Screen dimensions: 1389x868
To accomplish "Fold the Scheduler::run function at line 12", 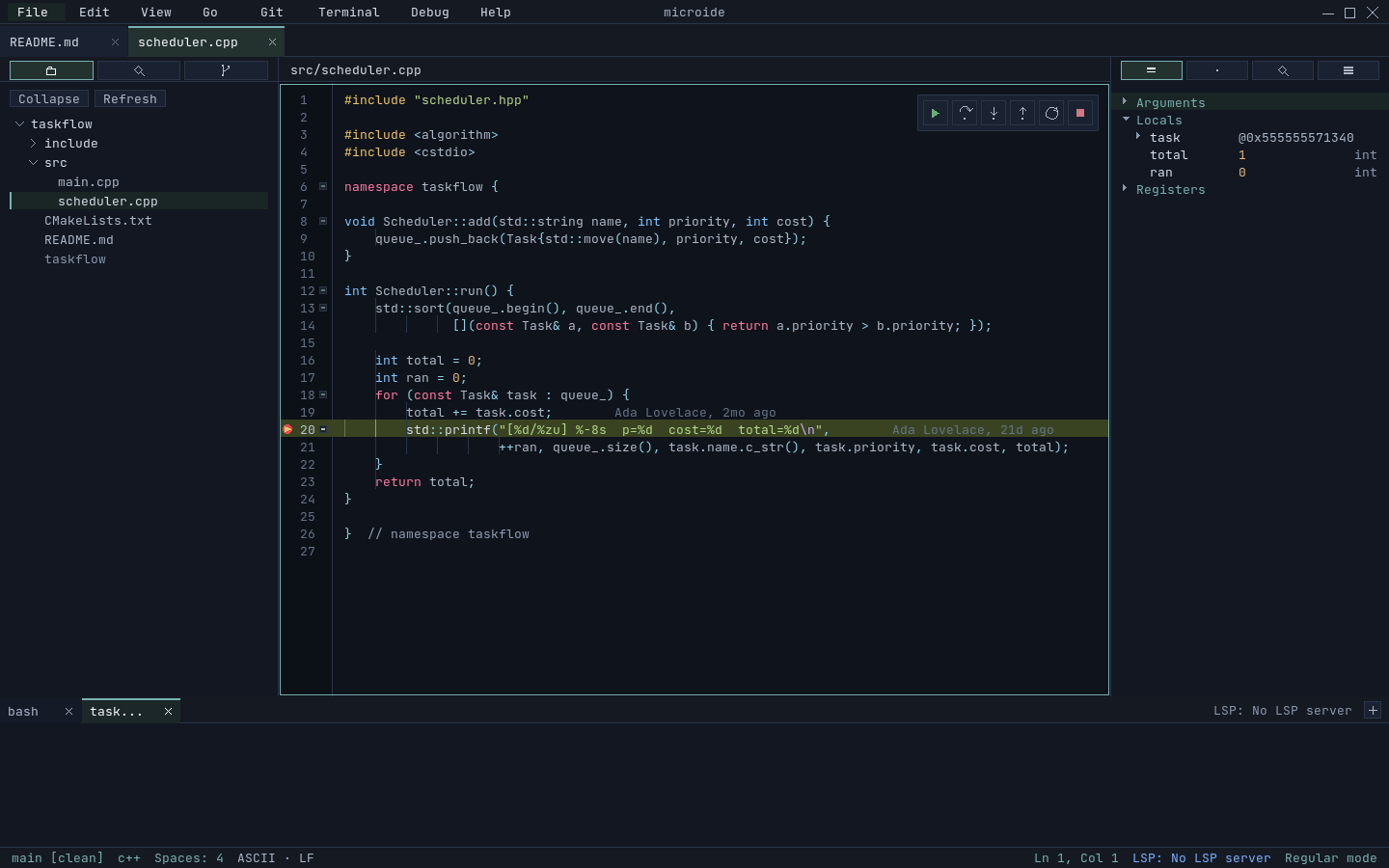I will tap(323, 290).
